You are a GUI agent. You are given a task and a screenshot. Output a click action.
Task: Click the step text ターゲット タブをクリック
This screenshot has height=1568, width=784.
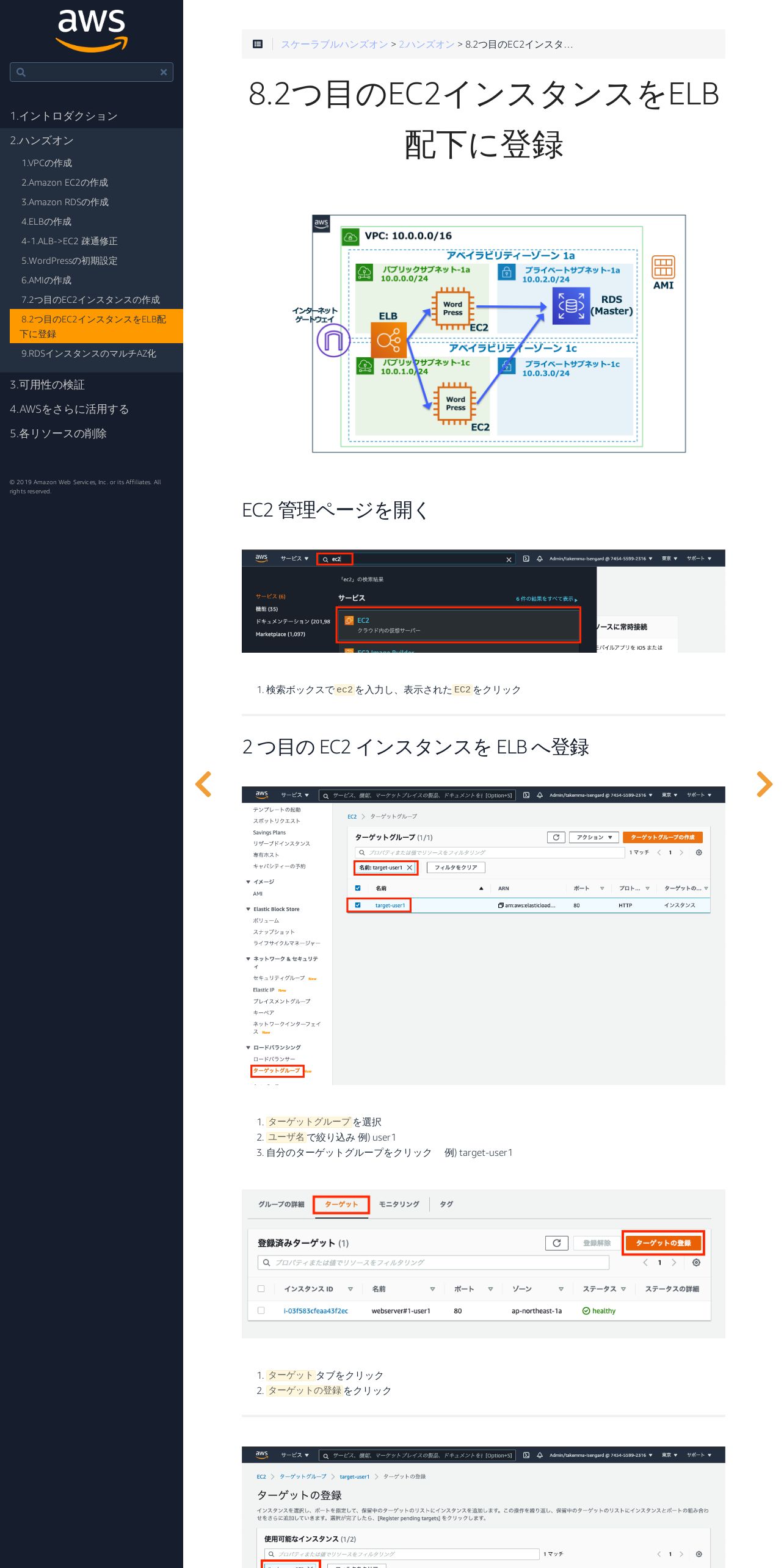coord(325,1375)
